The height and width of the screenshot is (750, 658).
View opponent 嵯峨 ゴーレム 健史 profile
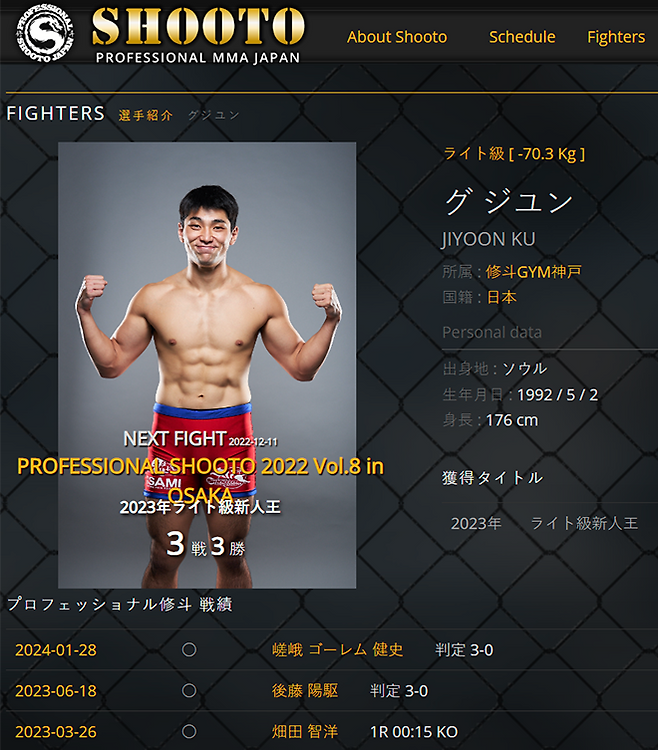pos(338,650)
